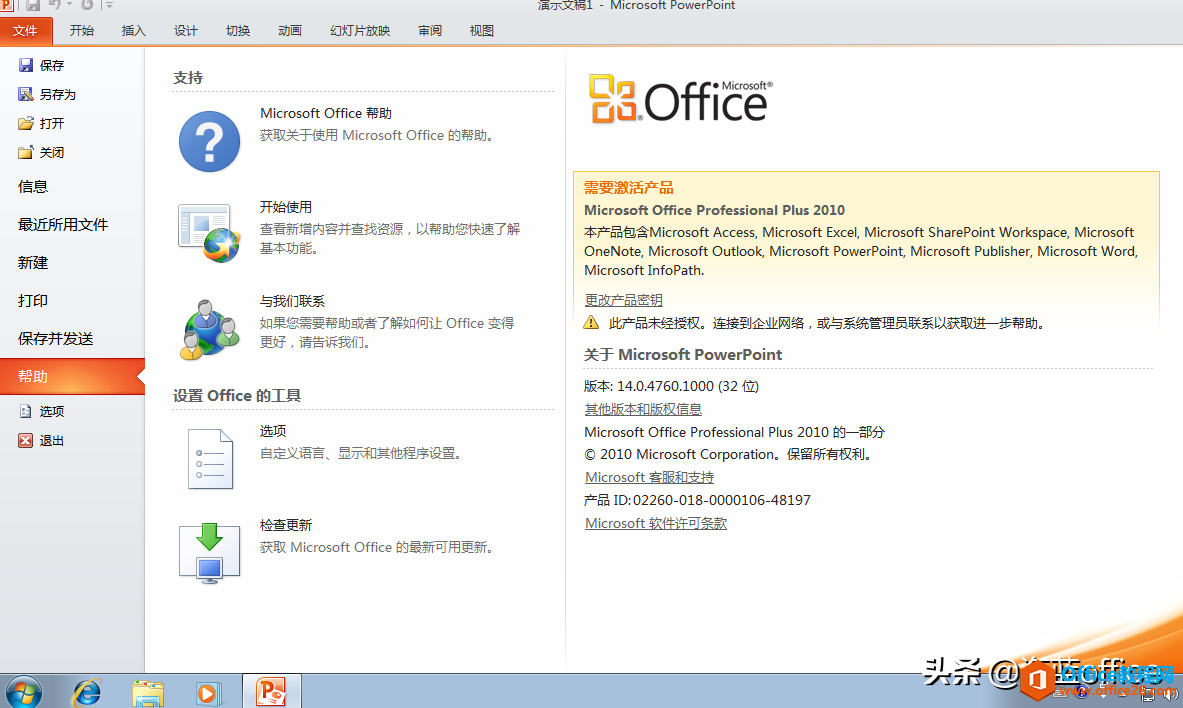Open 选项 via the options document icon
Viewport: 1183px width, 708px height.
[209, 458]
